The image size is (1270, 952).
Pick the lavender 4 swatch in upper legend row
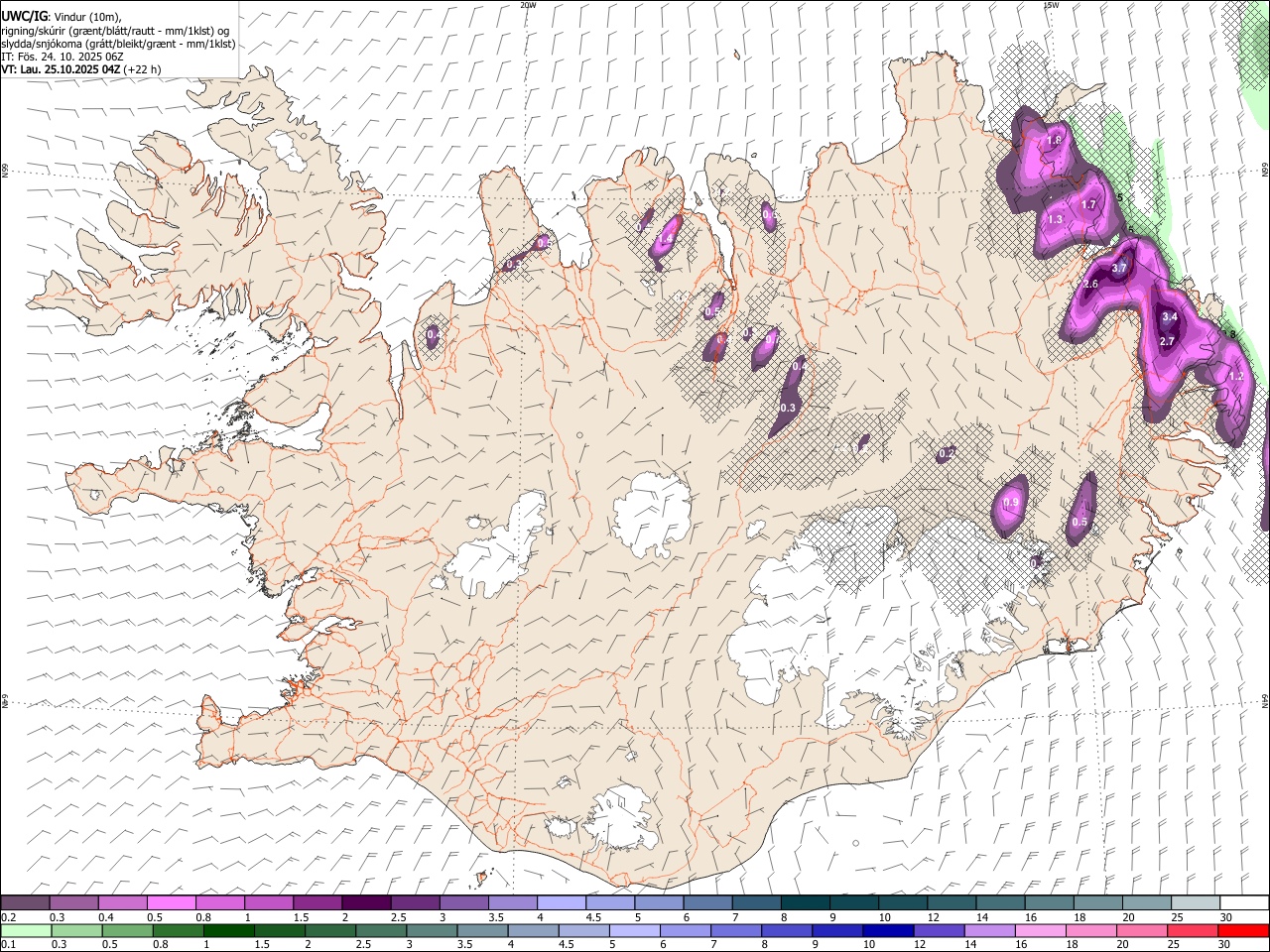[x=561, y=903]
